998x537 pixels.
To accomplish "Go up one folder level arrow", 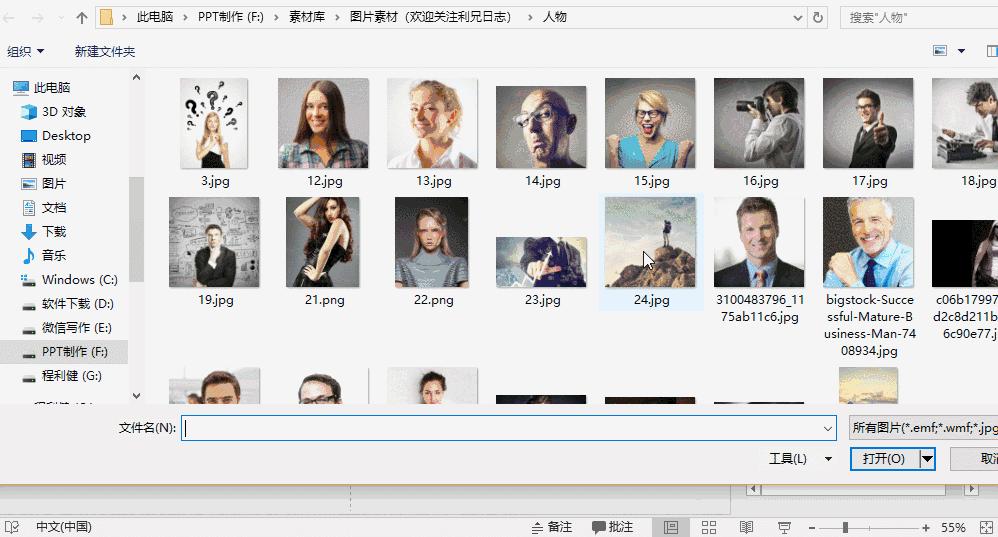I will point(81,18).
